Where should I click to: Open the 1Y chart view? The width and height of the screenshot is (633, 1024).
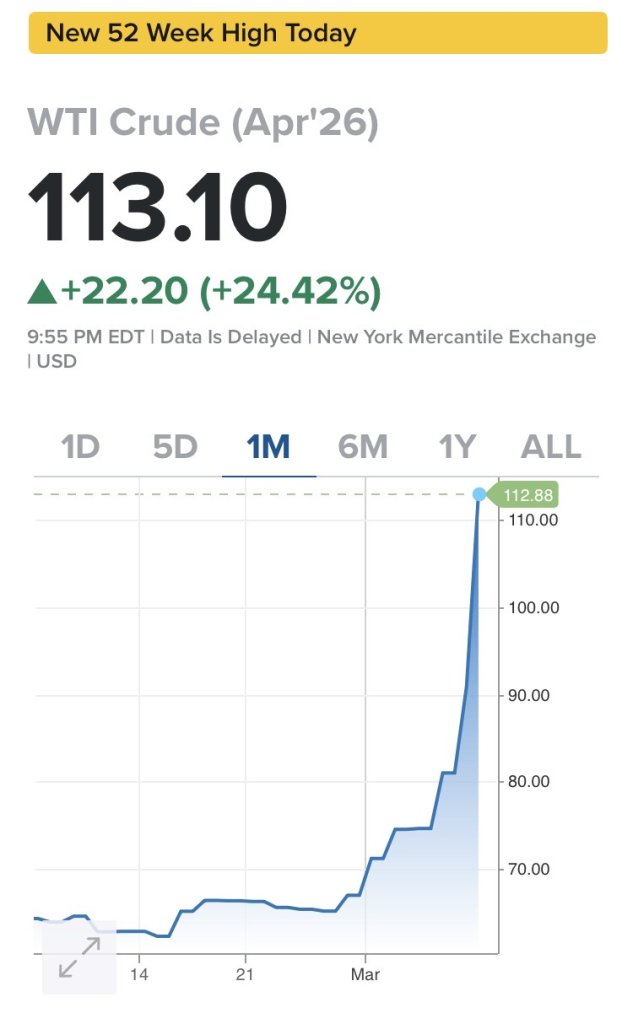(x=457, y=446)
